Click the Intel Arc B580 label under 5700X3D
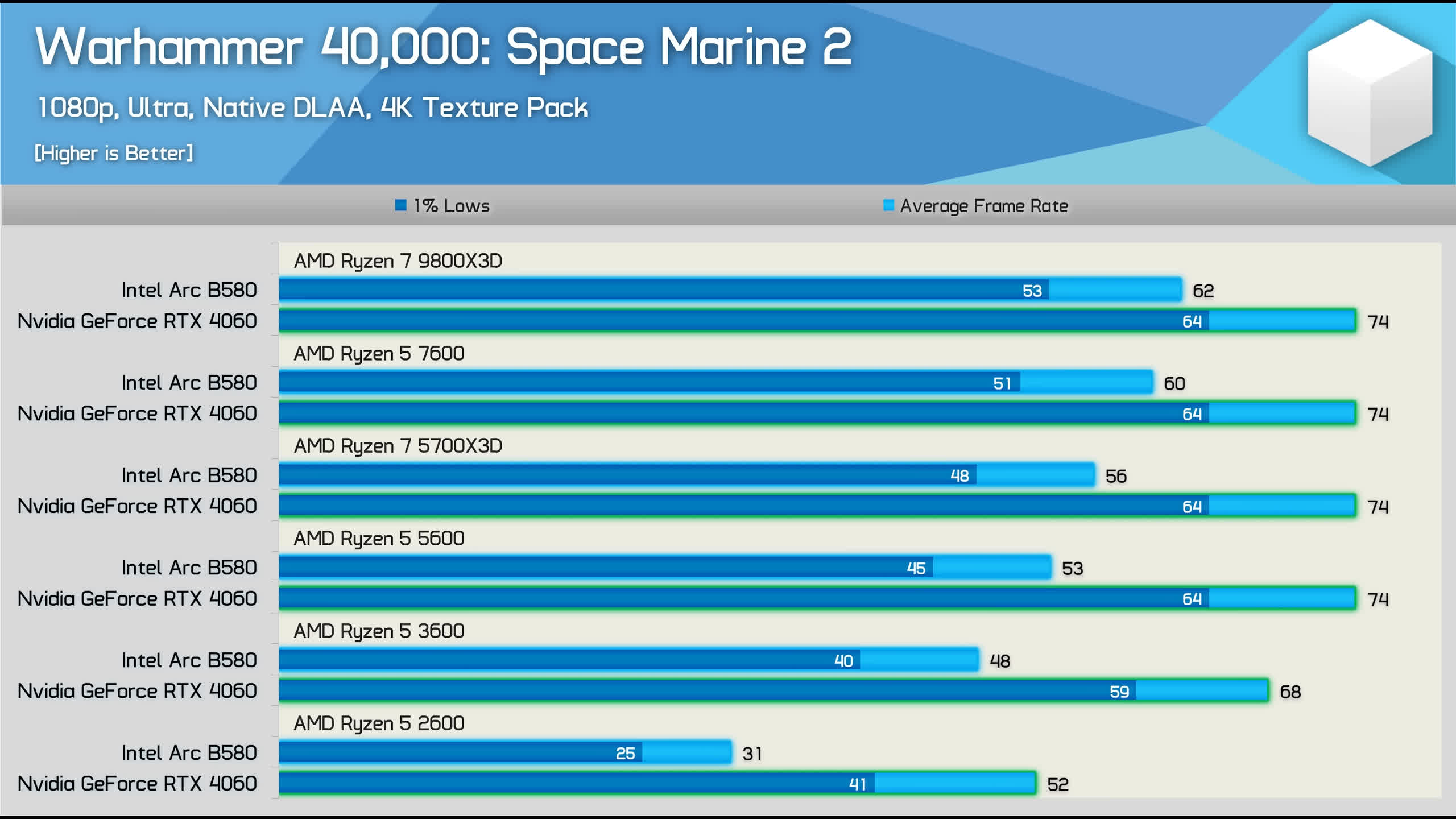Image resolution: width=1456 pixels, height=819 pixels. pyautogui.click(x=189, y=475)
